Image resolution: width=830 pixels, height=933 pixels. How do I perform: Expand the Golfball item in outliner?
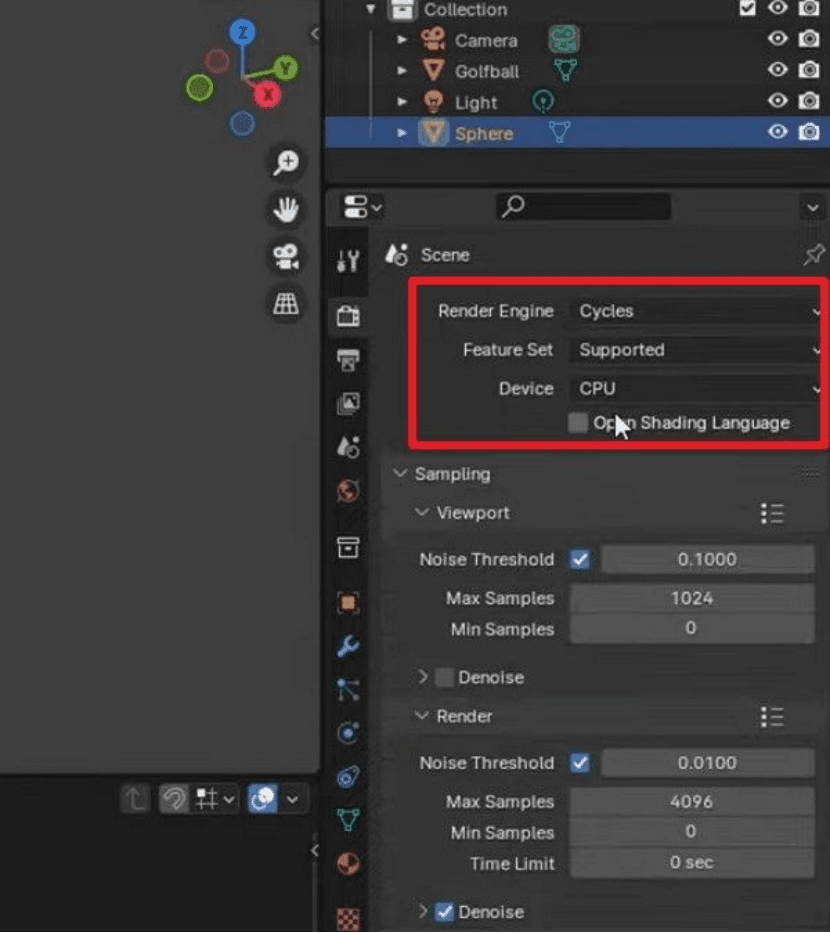point(402,71)
